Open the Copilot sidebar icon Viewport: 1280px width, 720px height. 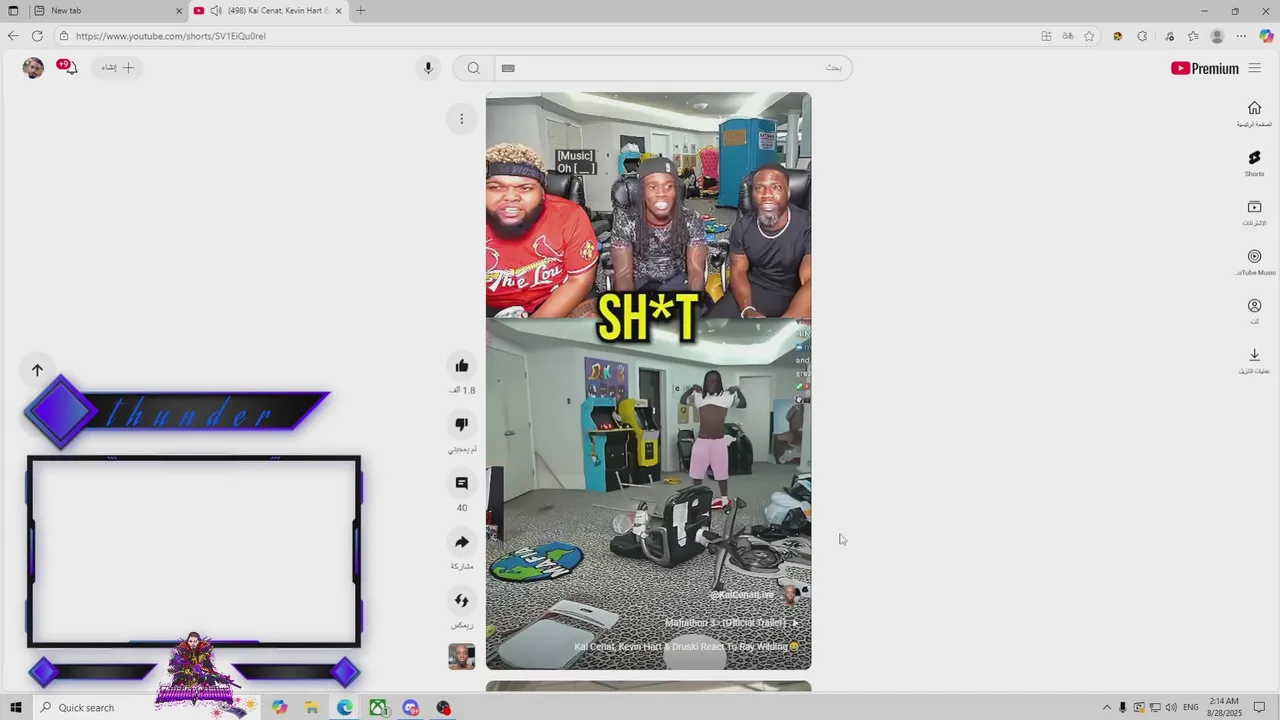tap(1266, 36)
